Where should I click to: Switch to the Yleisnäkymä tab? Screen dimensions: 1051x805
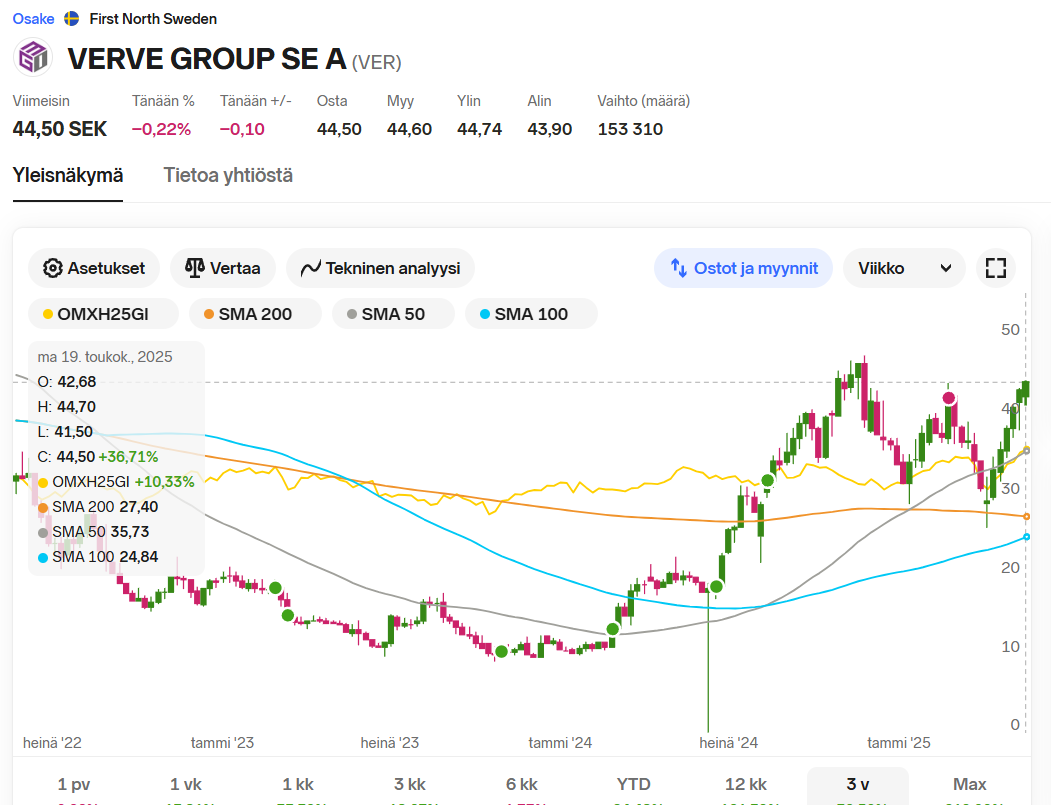coord(68,176)
